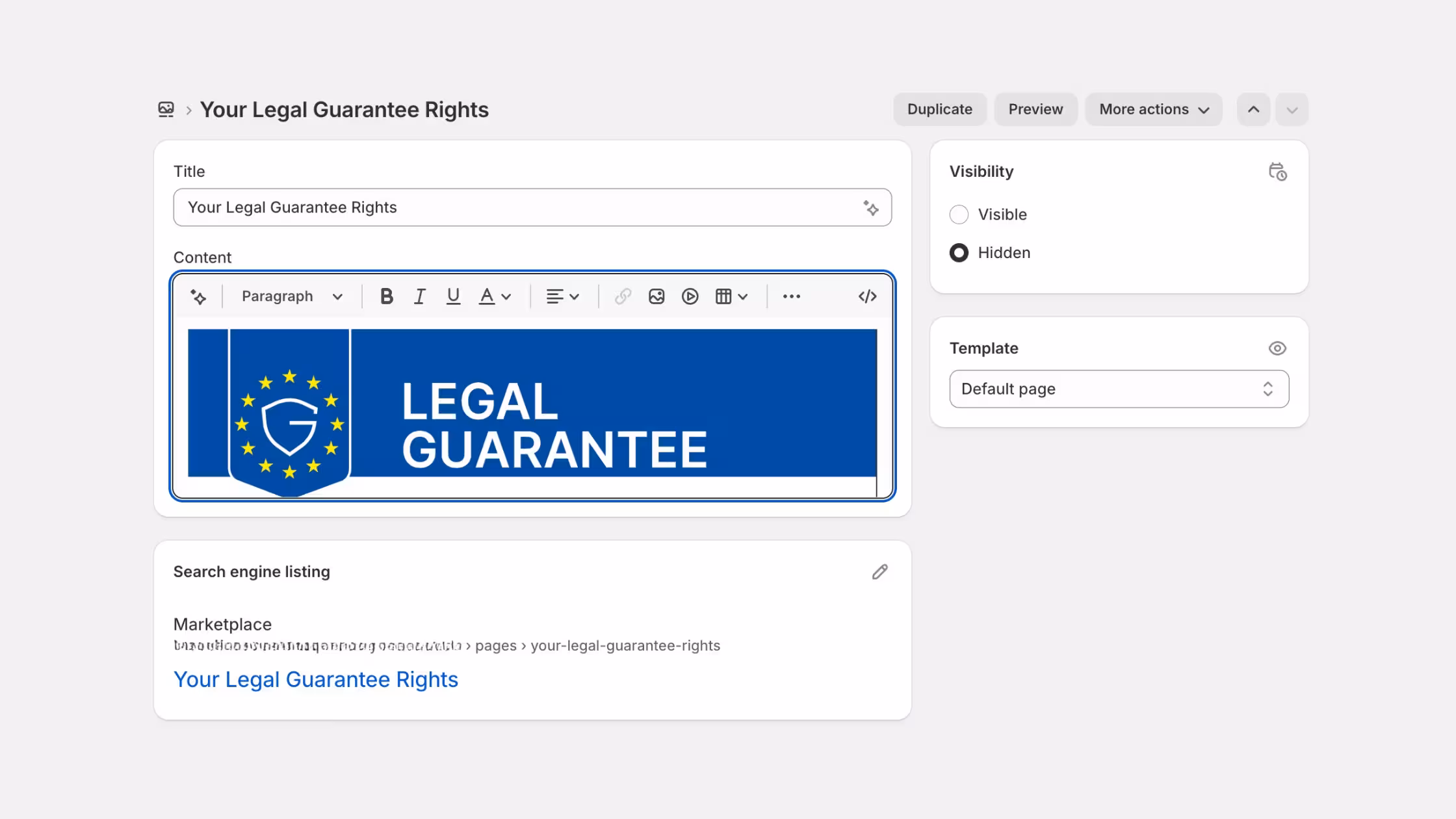Open the Paragraph style dropdown
The width and height of the screenshot is (1456, 819).
(292, 296)
